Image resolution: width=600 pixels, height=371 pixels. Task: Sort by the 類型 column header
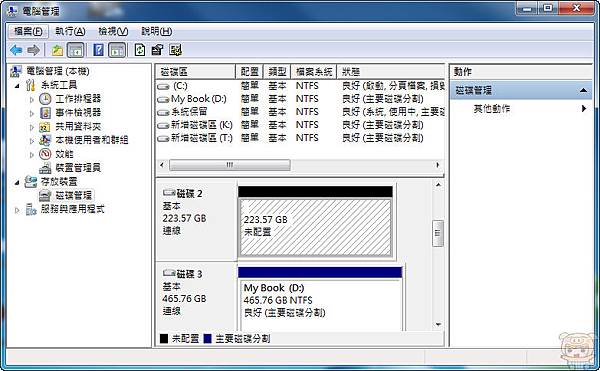click(277, 72)
